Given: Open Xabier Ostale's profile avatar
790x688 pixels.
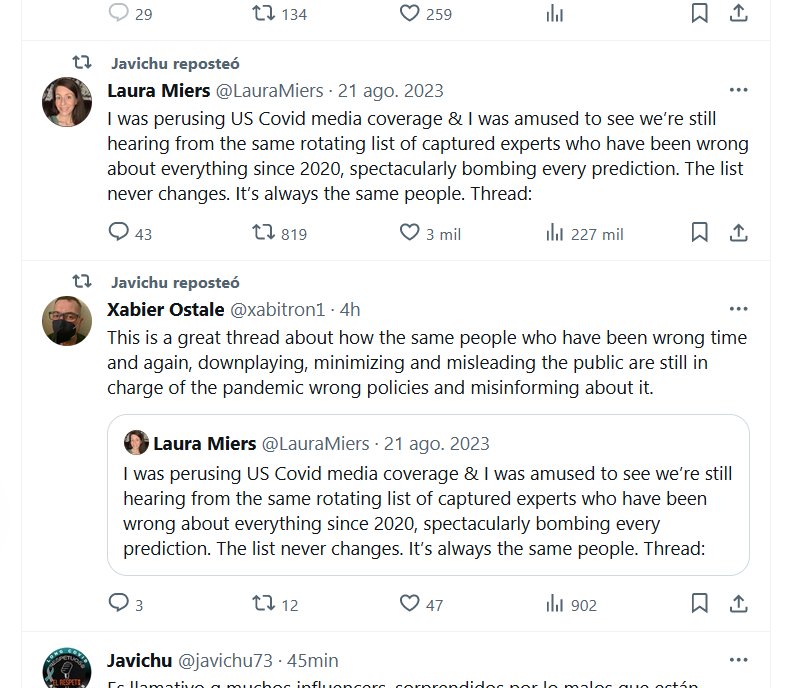Looking at the screenshot, I should [x=67, y=320].
